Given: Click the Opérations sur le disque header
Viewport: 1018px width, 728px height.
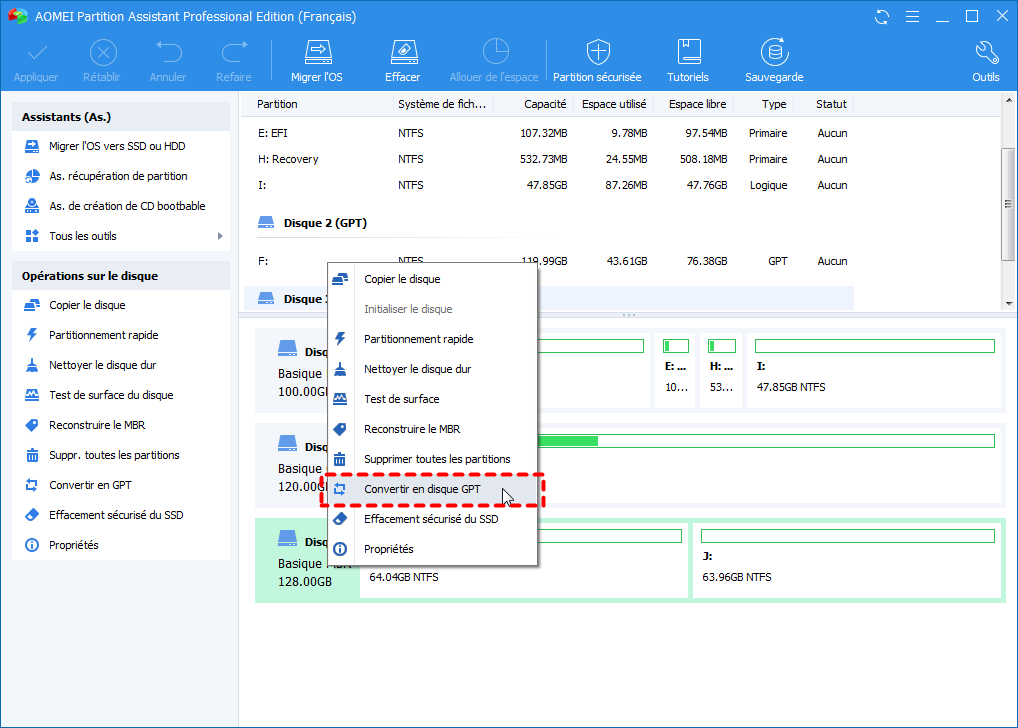Looking at the screenshot, I should coord(121,276).
